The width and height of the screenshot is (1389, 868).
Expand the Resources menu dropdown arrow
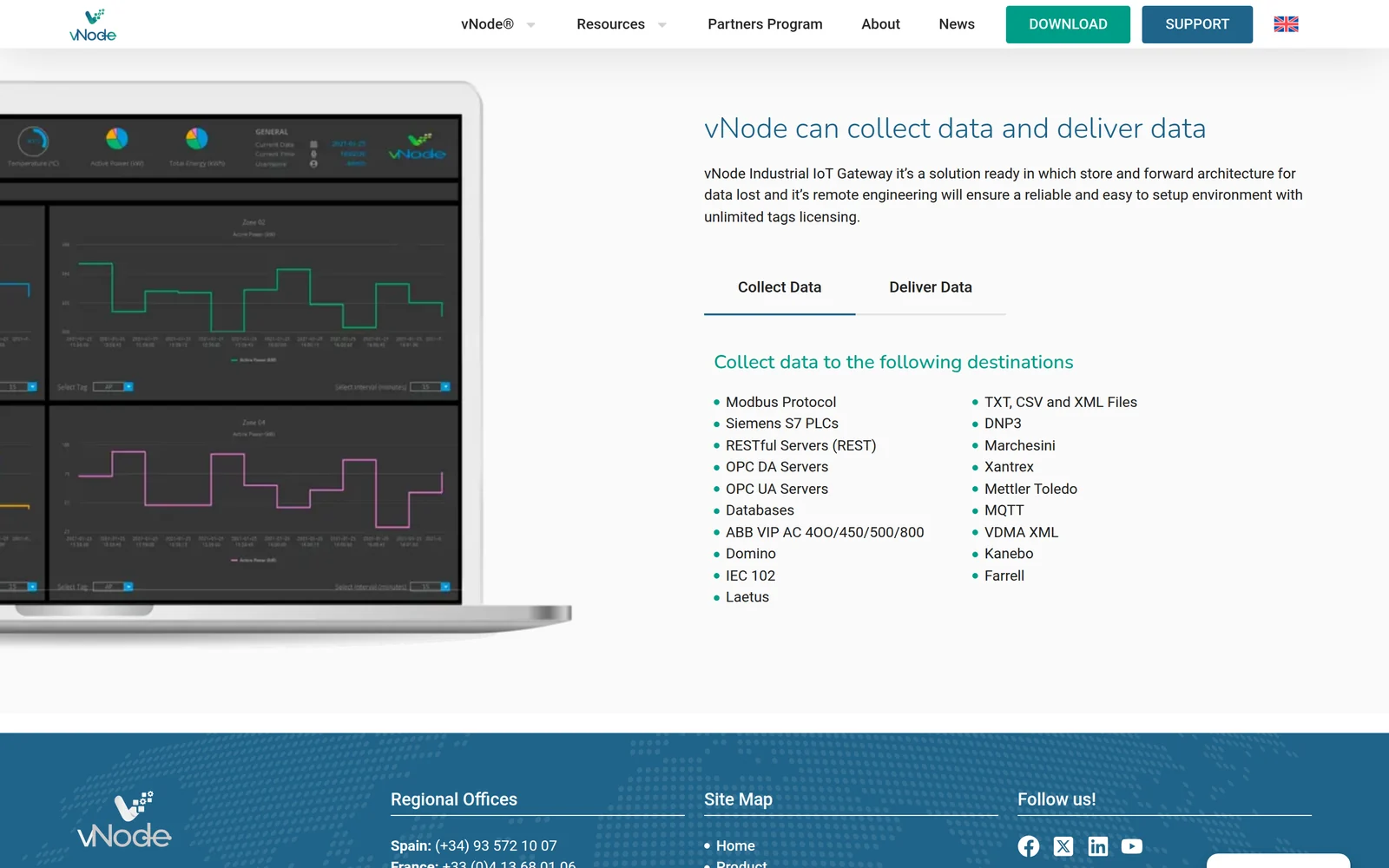coord(662,25)
